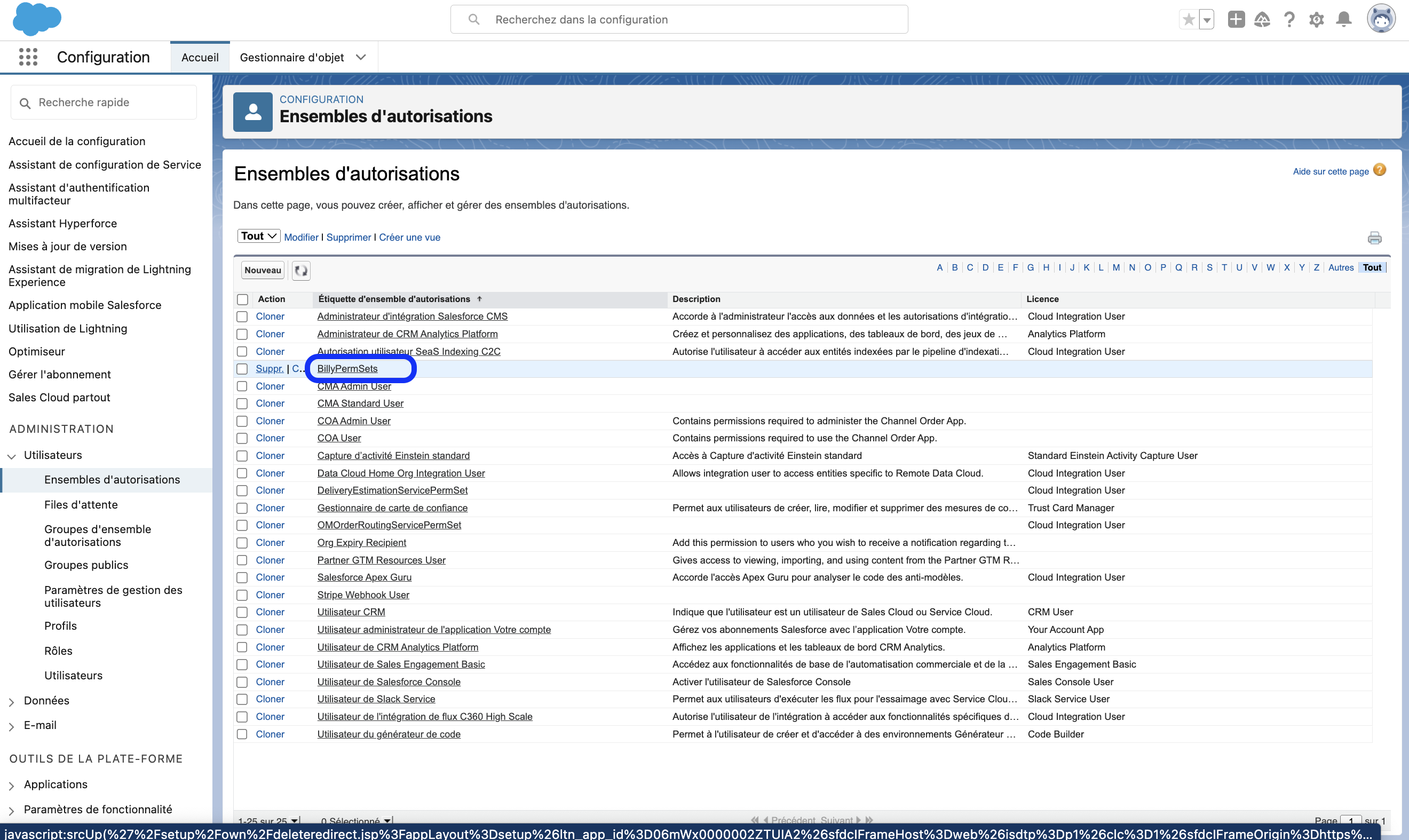Viewport: 1409px width, 840px height.
Task: Open the BillyPermSets permission set
Action: [x=347, y=368]
